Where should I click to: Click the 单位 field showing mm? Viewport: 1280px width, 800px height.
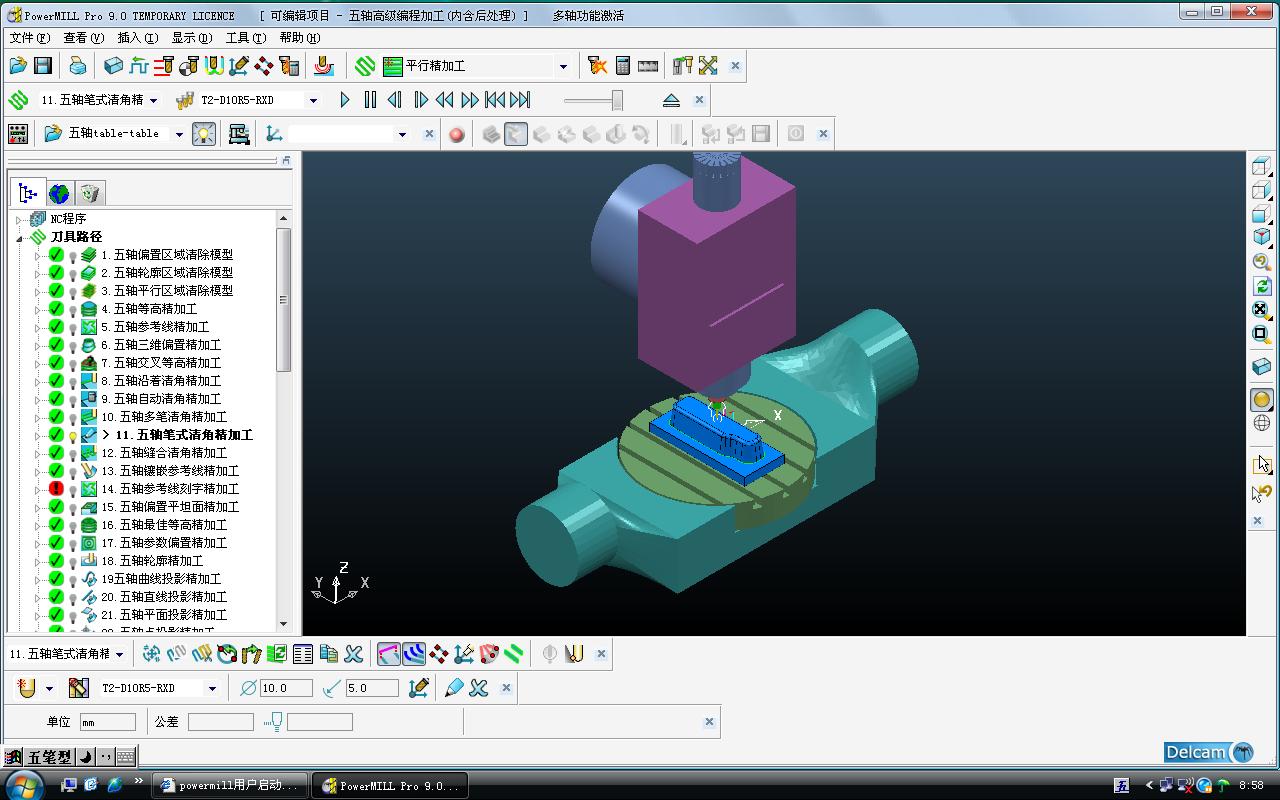point(107,722)
